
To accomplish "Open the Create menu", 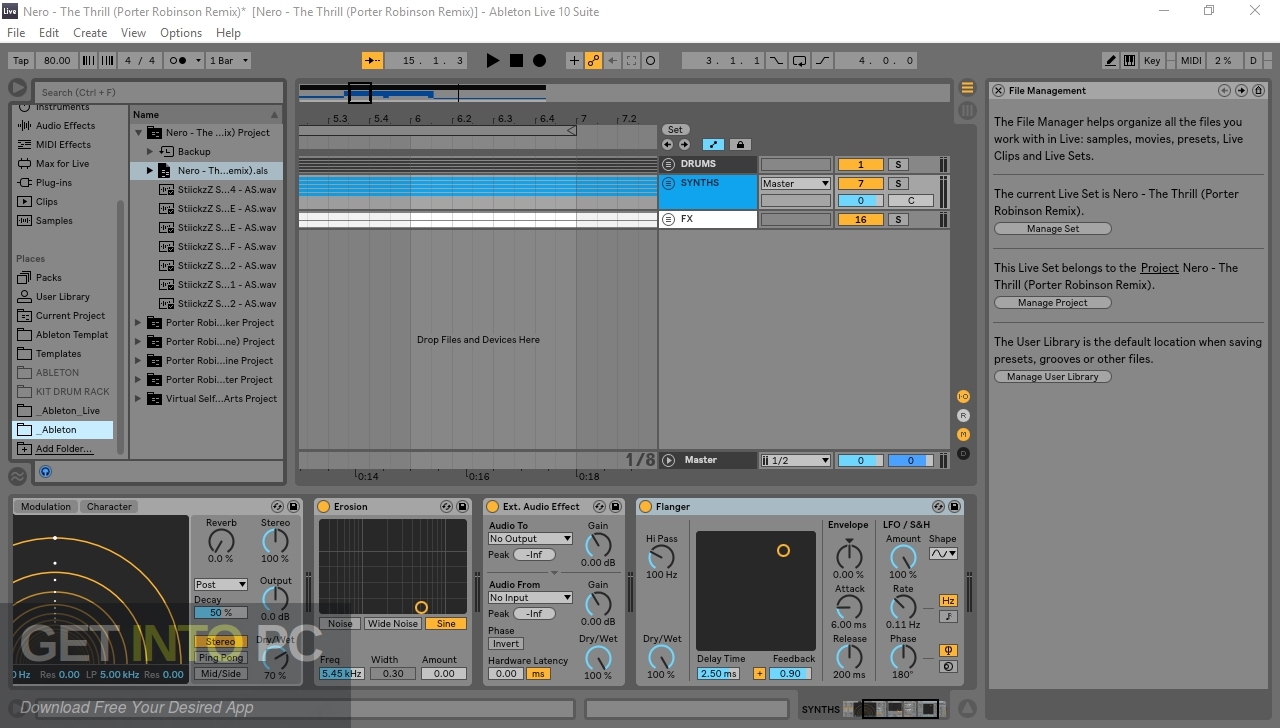I will [x=90, y=33].
